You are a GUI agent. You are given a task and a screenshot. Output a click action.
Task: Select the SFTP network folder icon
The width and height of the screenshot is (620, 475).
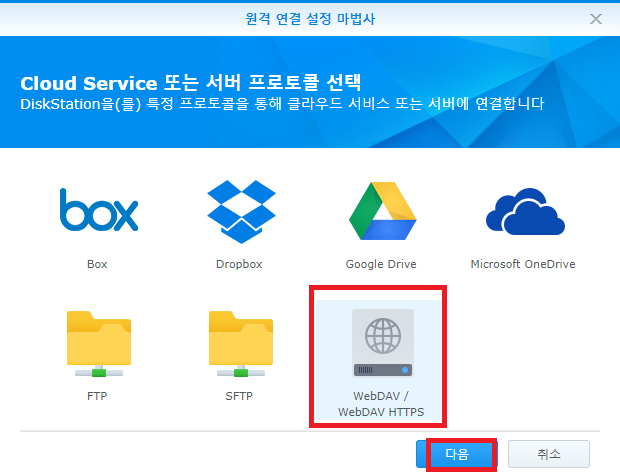(x=241, y=344)
